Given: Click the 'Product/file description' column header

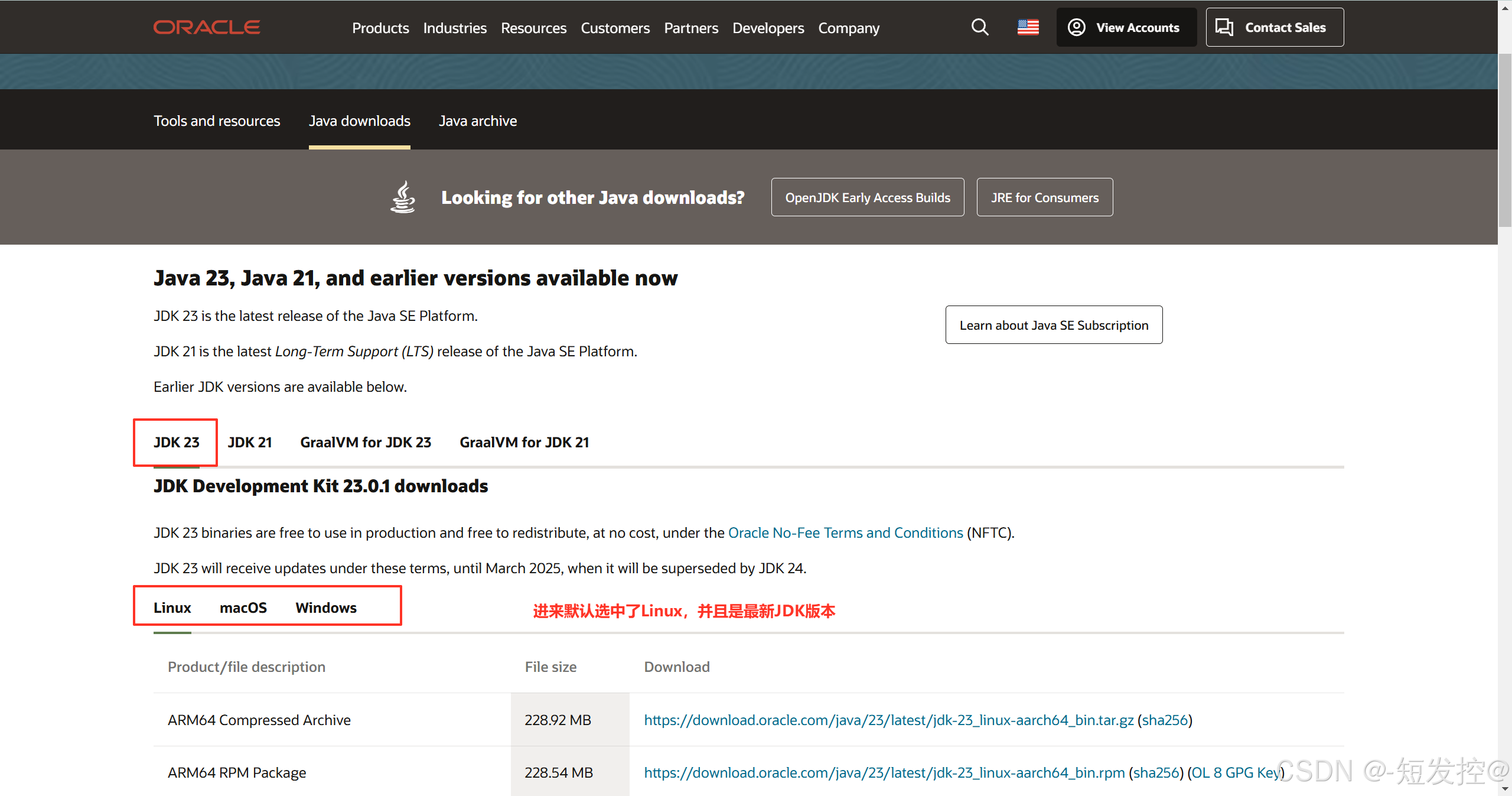Looking at the screenshot, I should [x=246, y=667].
